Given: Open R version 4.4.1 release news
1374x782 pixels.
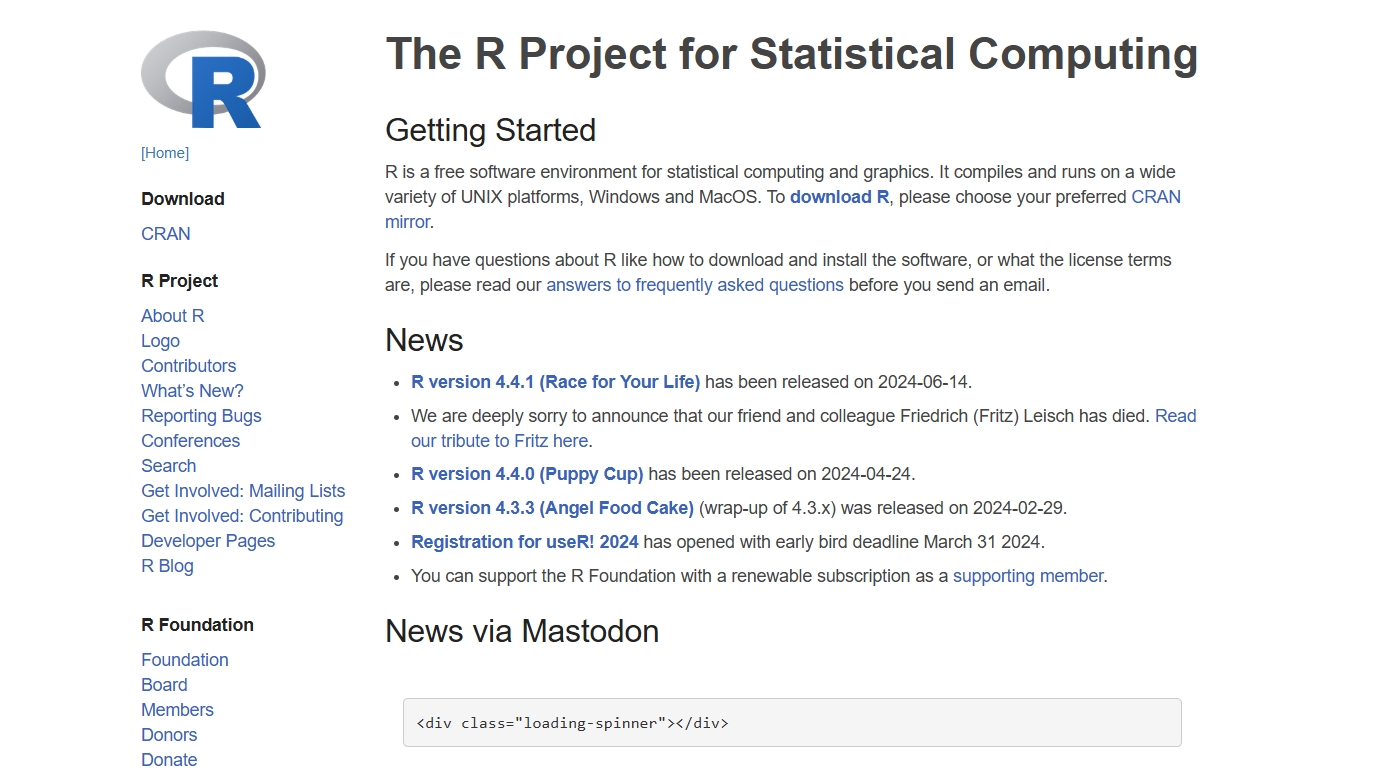Looking at the screenshot, I should pyautogui.click(x=556, y=382).
